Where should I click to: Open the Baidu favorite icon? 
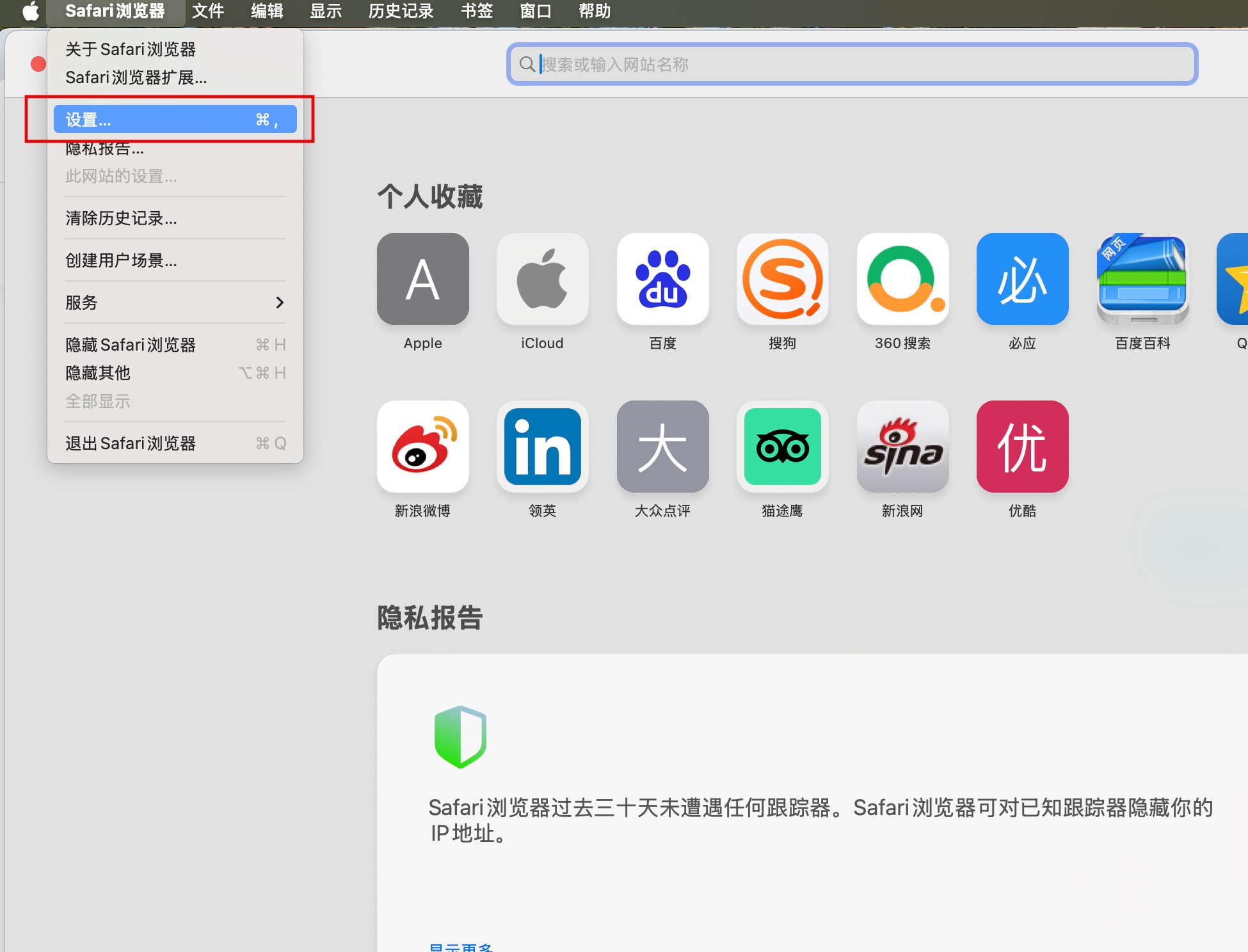click(662, 279)
